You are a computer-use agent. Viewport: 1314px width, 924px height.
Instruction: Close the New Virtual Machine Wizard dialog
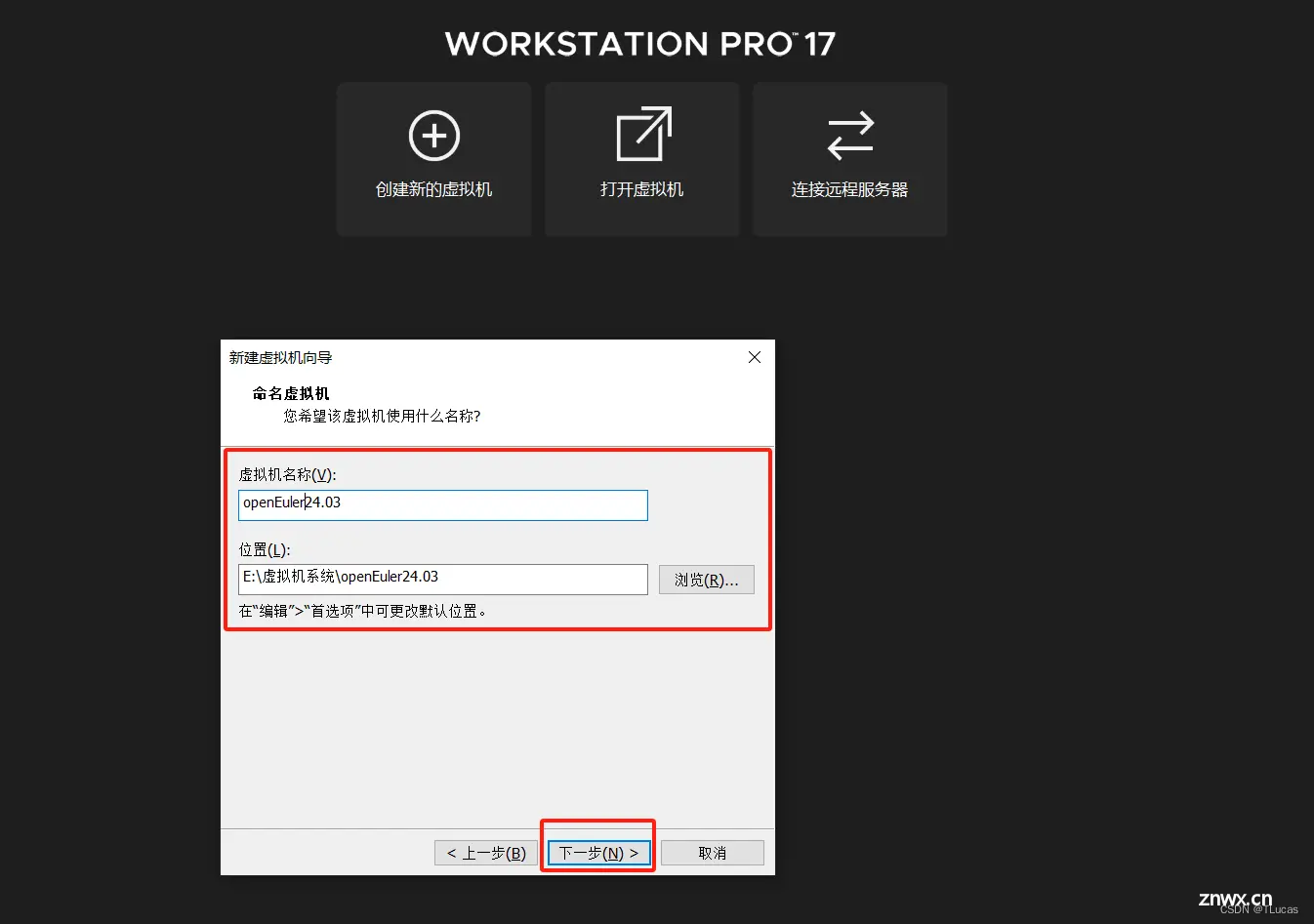coord(755,357)
